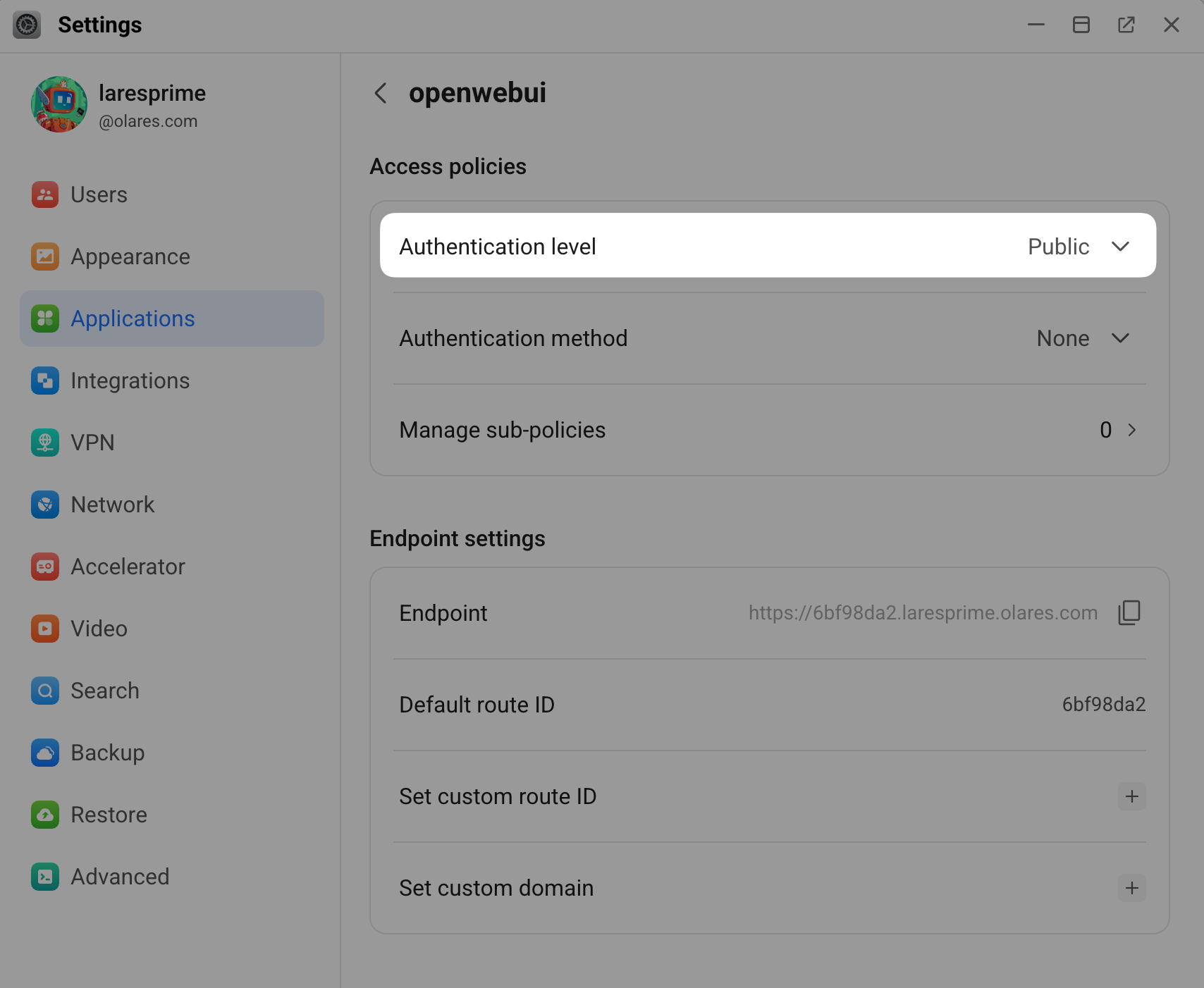Minimize the Settings window
The image size is (1204, 988).
click(x=1036, y=25)
